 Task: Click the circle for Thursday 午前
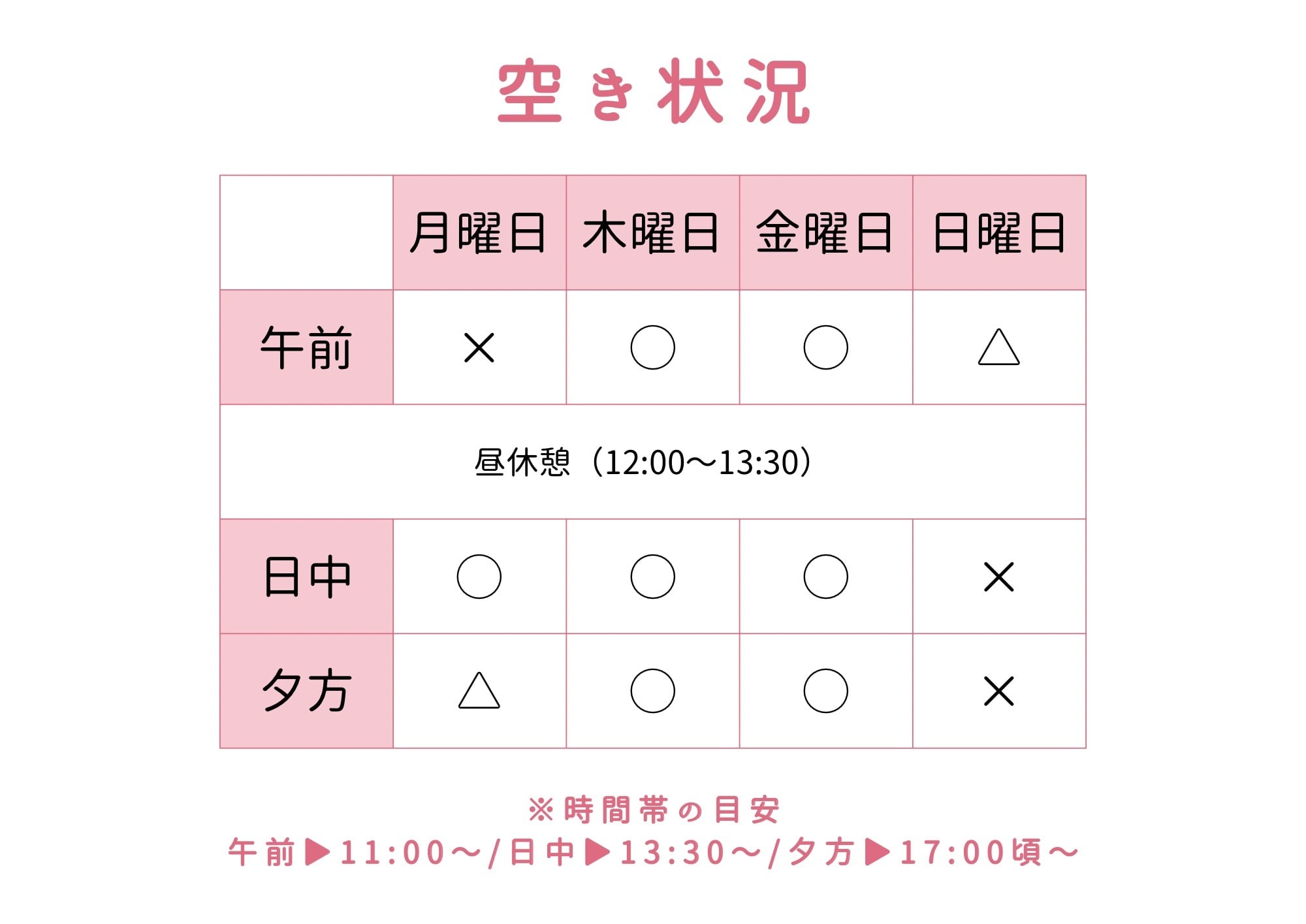(652, 347)
